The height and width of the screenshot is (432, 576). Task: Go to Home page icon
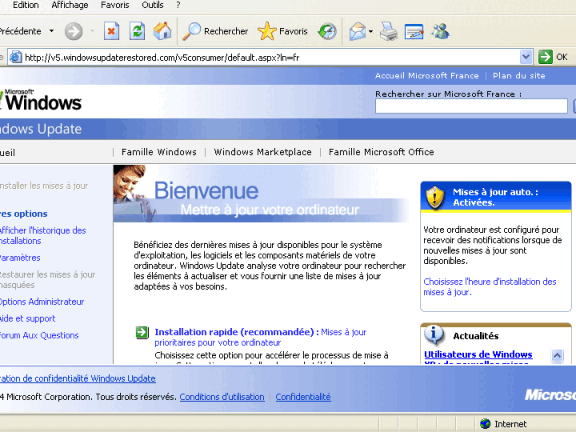[162, 31]
